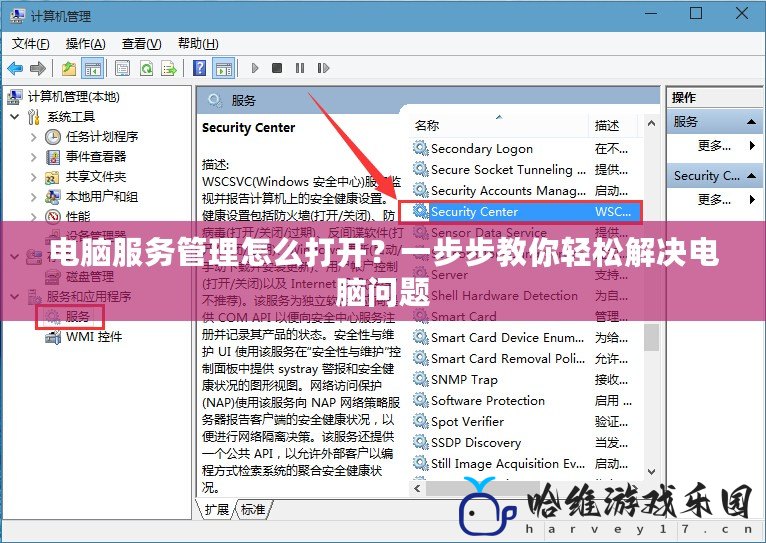The image size is (766, 543).
Task: Collapse Security C... section in actions pane
Action: (751, 175)
